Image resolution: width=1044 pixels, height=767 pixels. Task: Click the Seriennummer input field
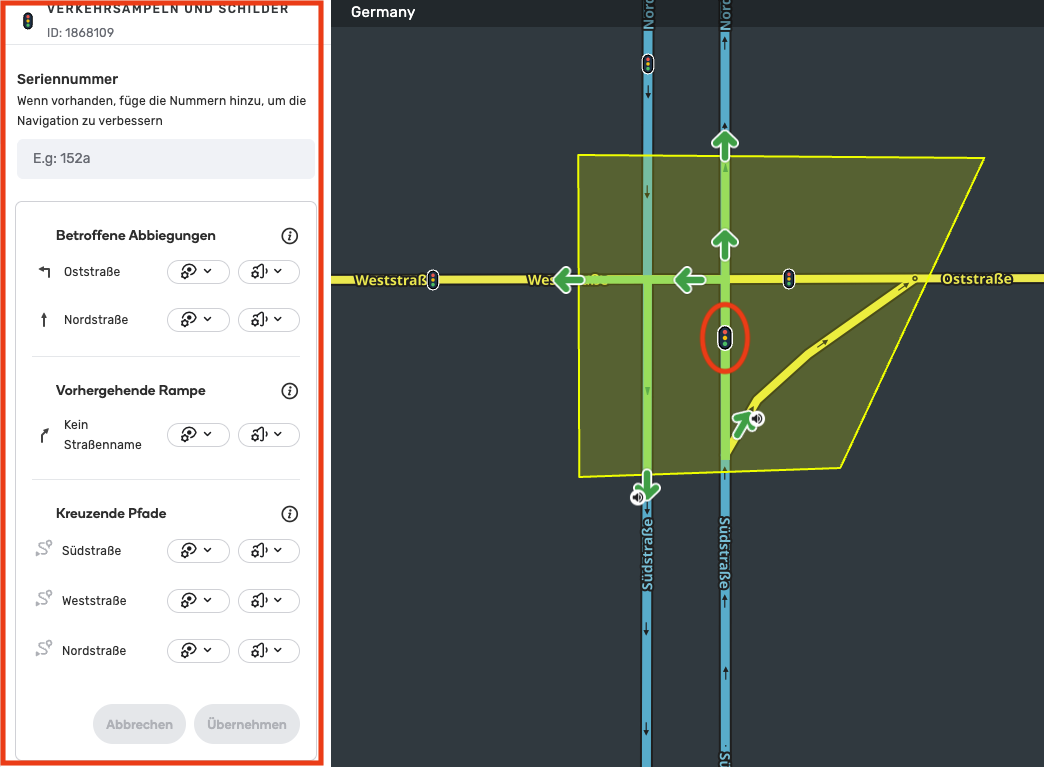tap(166, 159)
